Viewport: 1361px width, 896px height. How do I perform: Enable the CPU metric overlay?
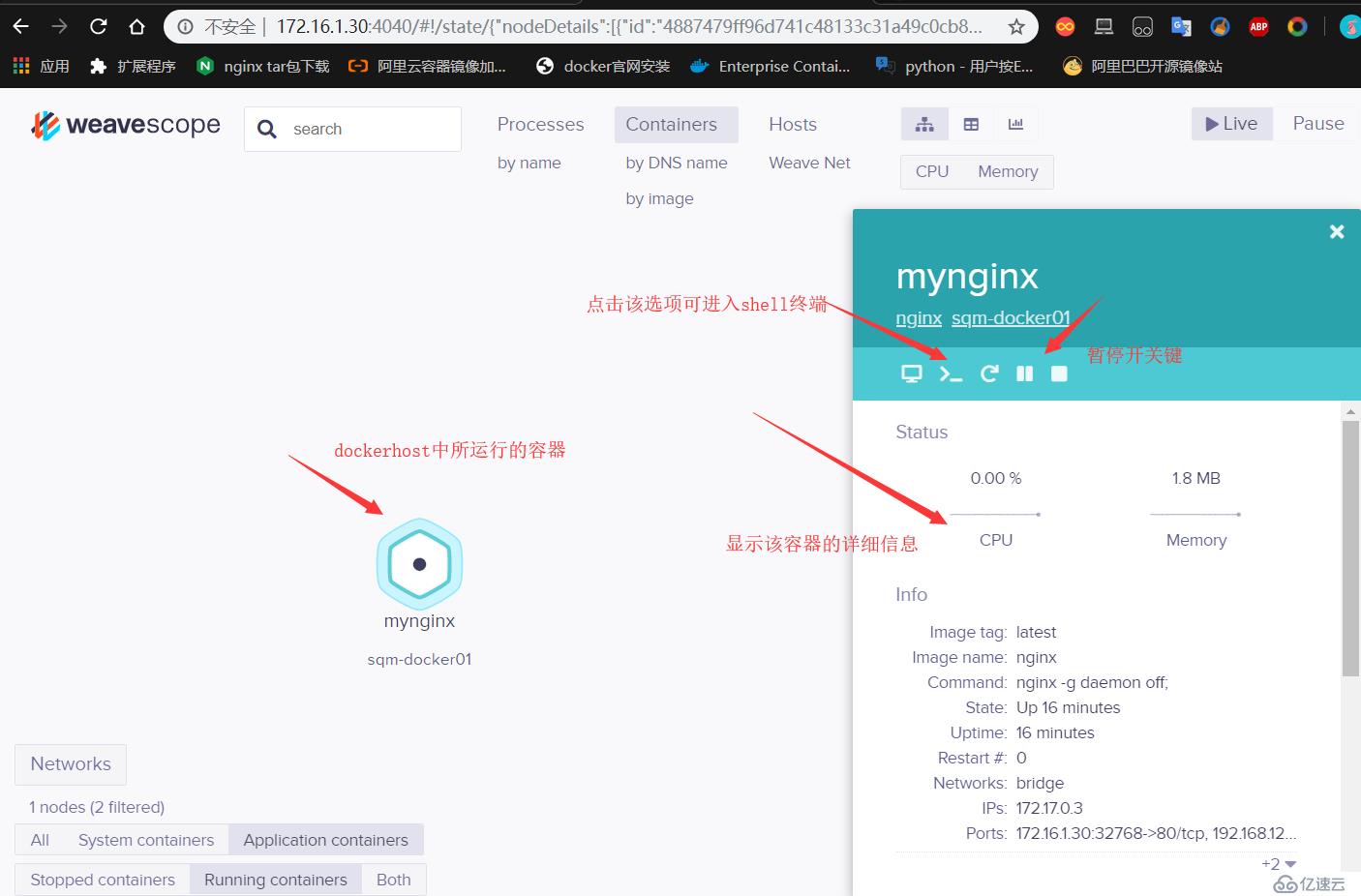pyautogui.click(x=932, y=171)
